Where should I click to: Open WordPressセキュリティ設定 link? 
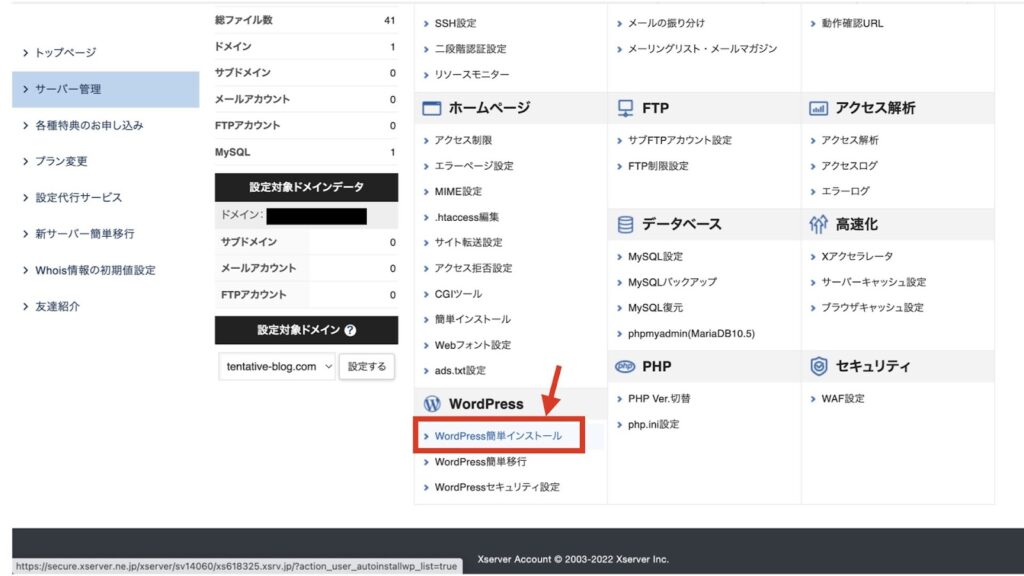coord(497,487)
